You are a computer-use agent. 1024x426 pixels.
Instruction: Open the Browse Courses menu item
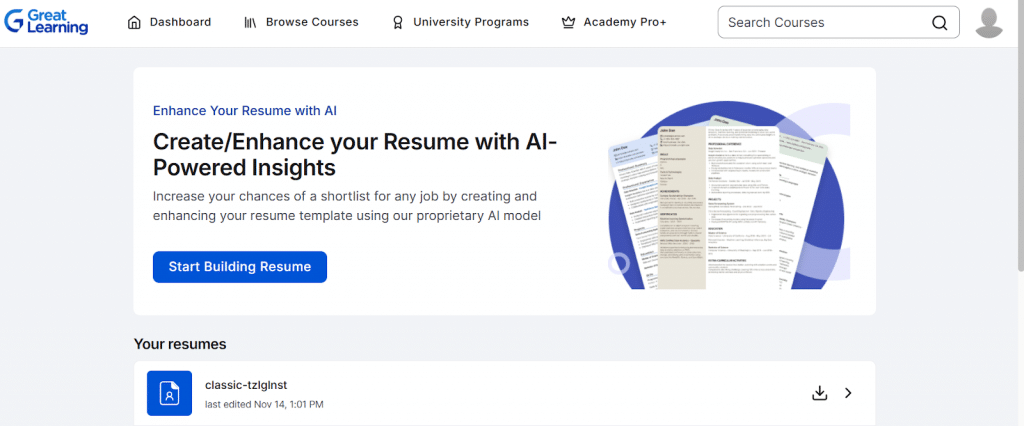[x=312, y=22]
